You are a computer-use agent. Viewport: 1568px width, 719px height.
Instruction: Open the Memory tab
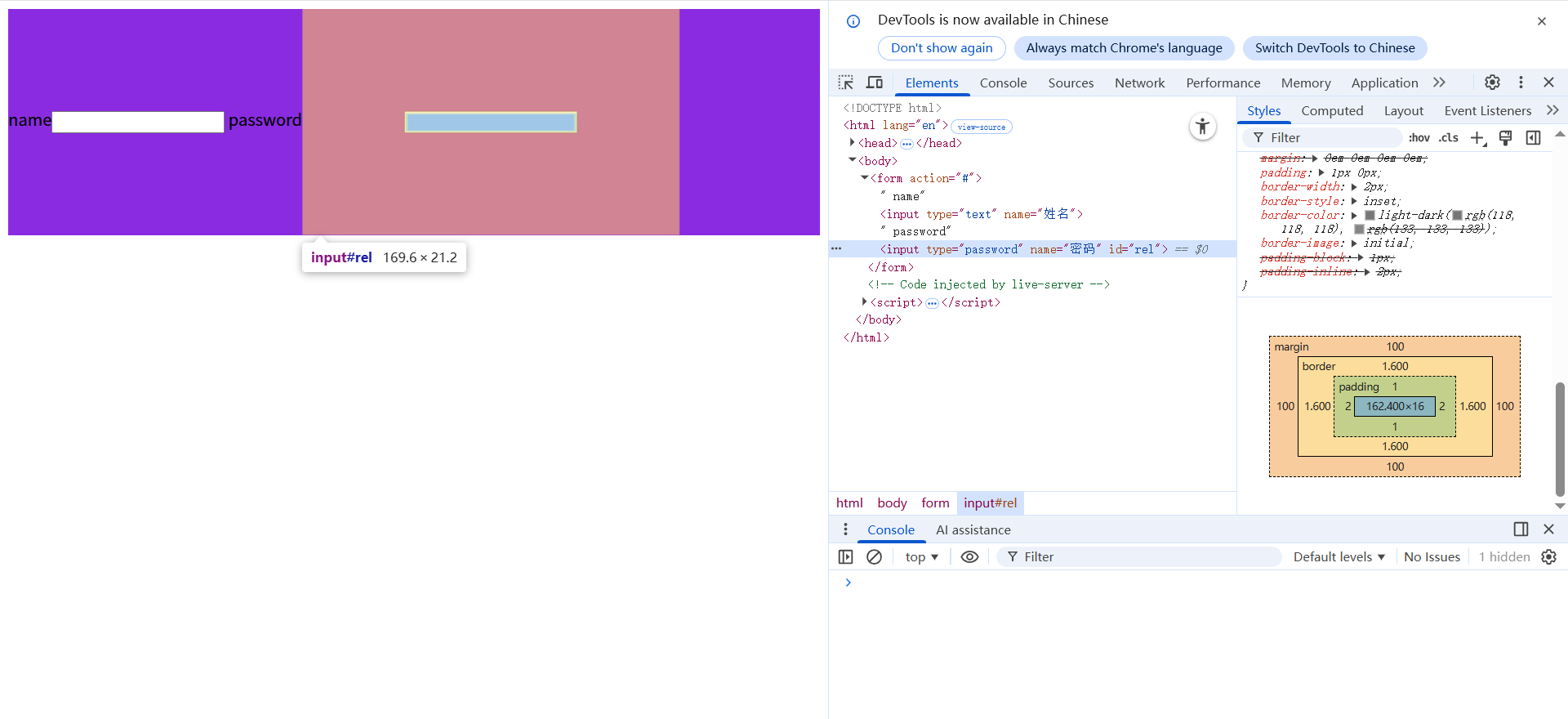pyautogui.click(x=1306, y=83)
